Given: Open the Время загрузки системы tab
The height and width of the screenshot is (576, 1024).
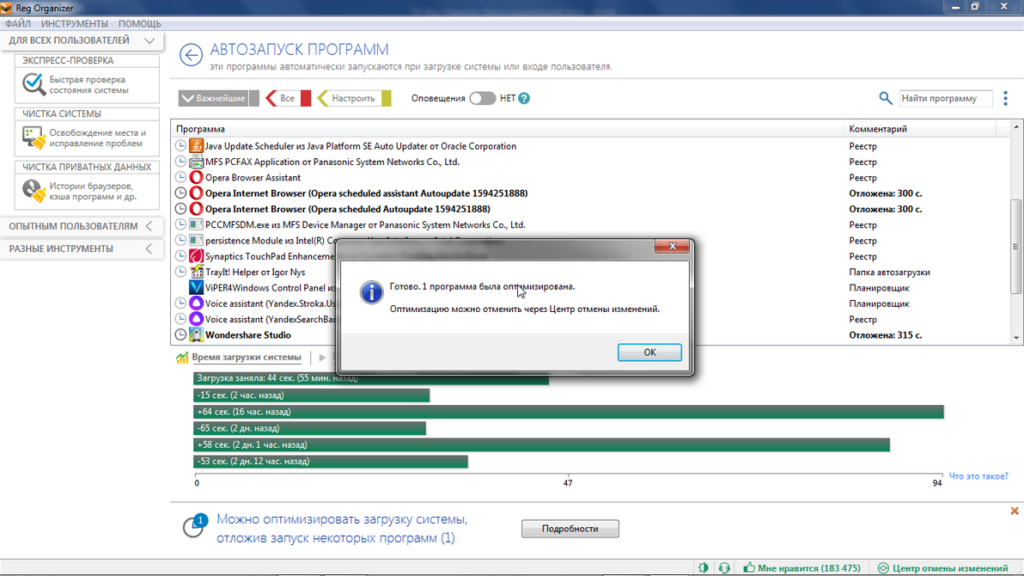Looking at the screenshot, I should [x=238, y=357].
